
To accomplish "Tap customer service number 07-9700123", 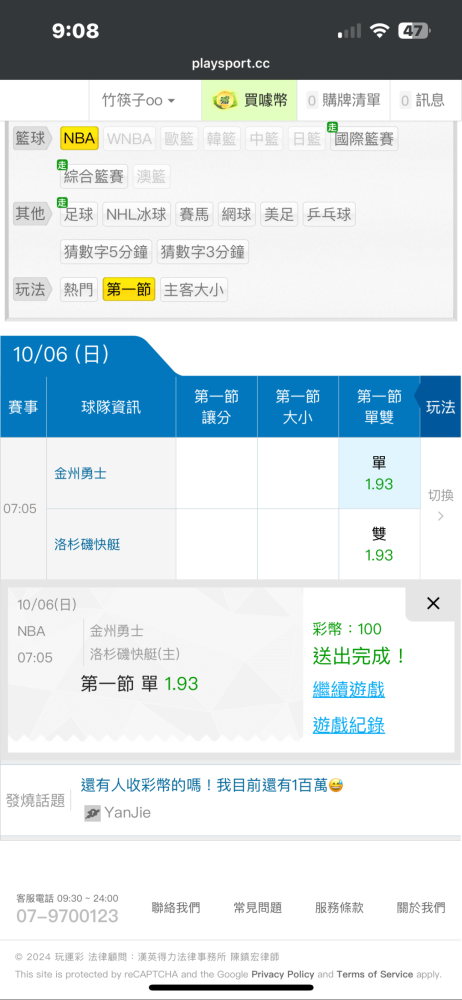I will (68, 916).
